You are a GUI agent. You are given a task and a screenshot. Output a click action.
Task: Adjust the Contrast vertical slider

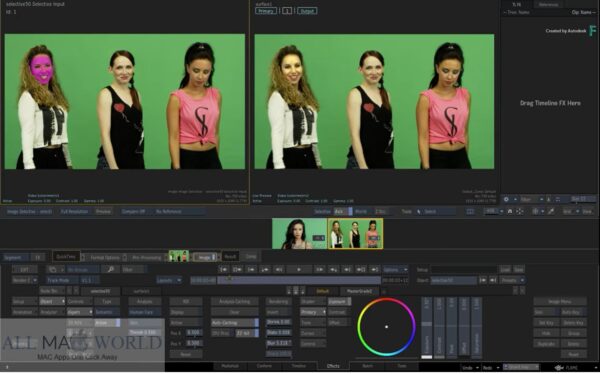[x=439, y=328]
